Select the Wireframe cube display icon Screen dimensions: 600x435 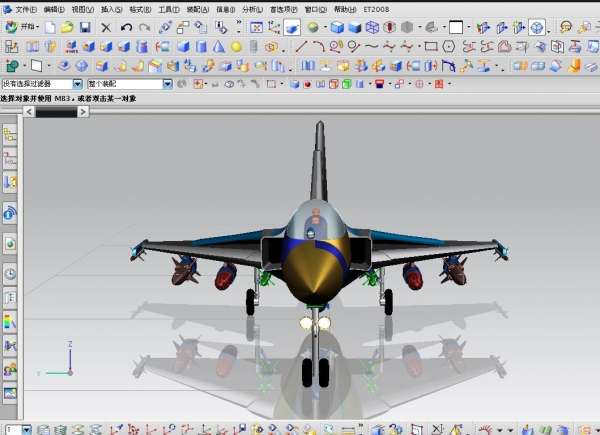pos(372,27)
